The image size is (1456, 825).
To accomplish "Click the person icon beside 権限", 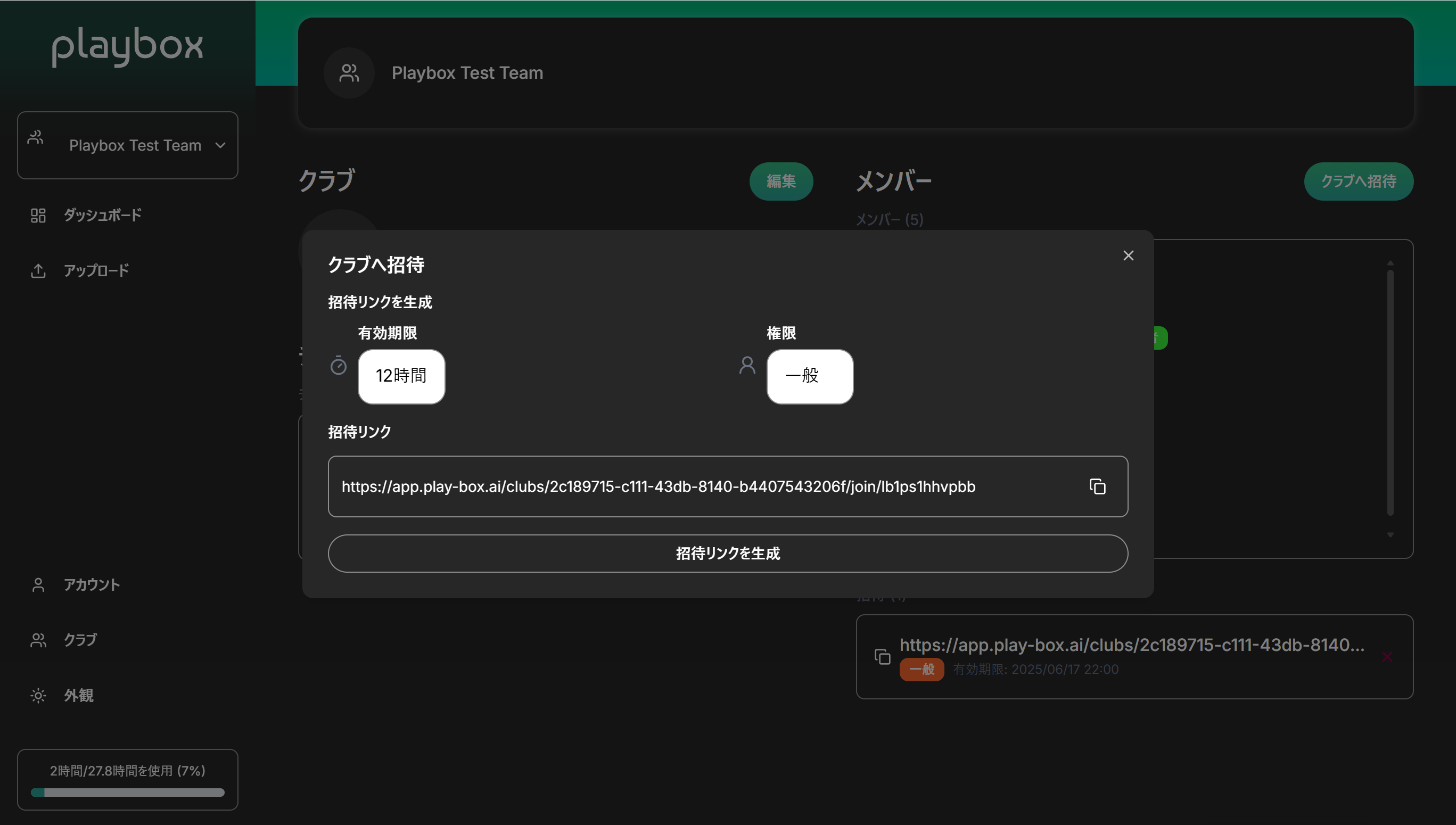I will click(x=747, y=366).
